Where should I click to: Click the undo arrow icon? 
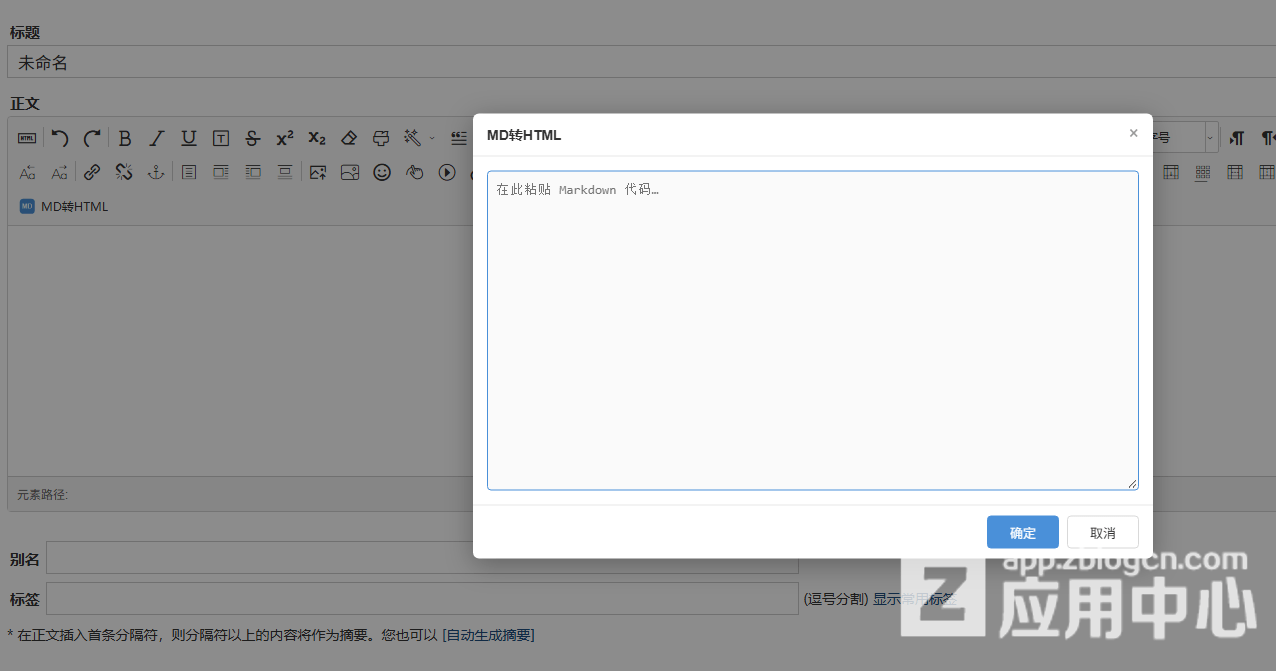(60, 138)
